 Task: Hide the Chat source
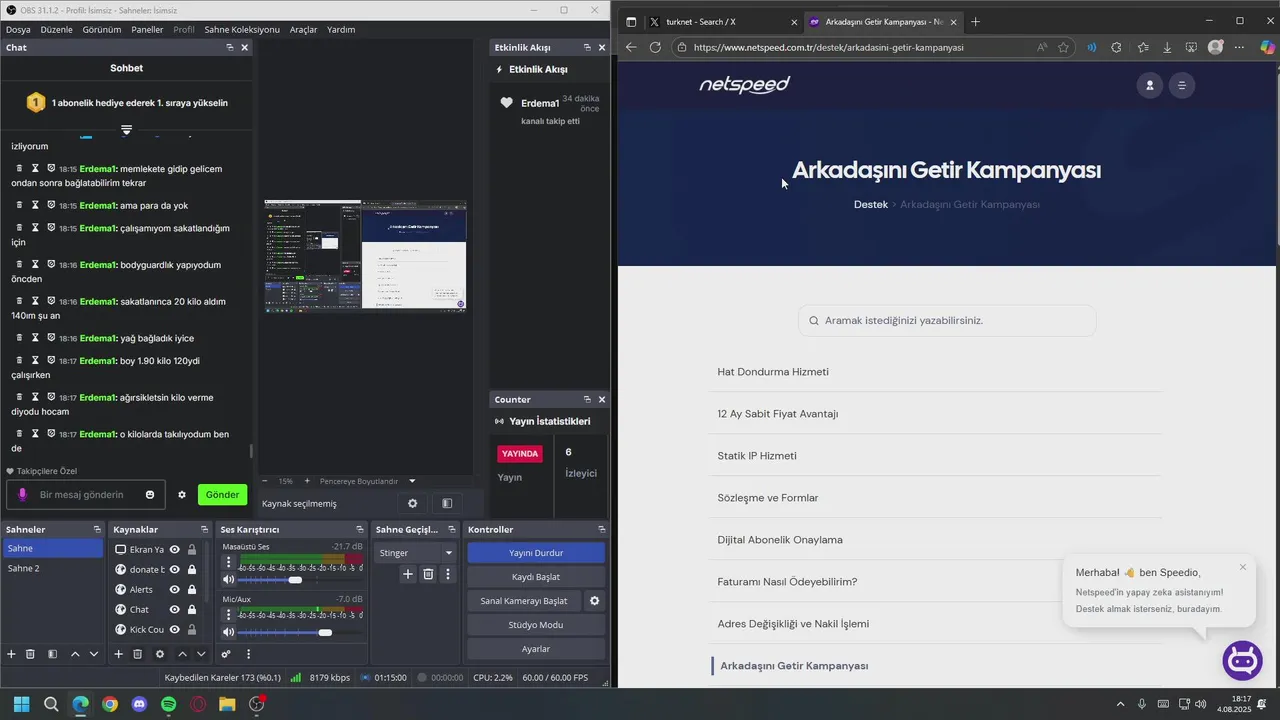click(175, 609)
